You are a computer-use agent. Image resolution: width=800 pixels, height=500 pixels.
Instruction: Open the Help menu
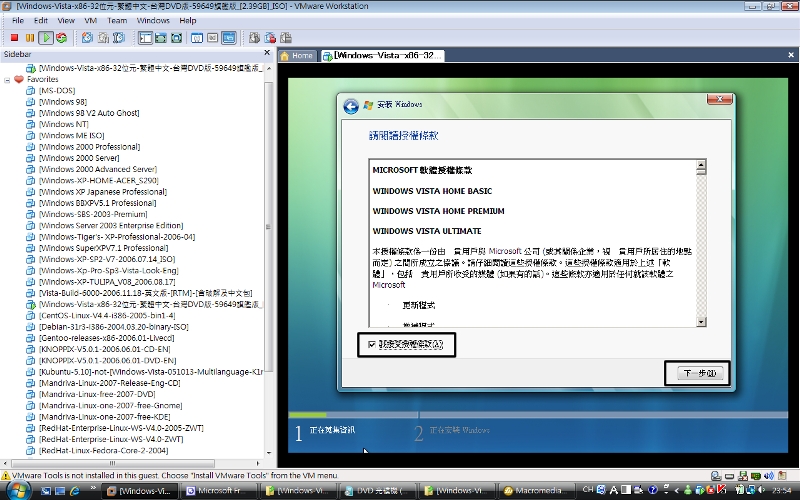(x=188, y=20)
